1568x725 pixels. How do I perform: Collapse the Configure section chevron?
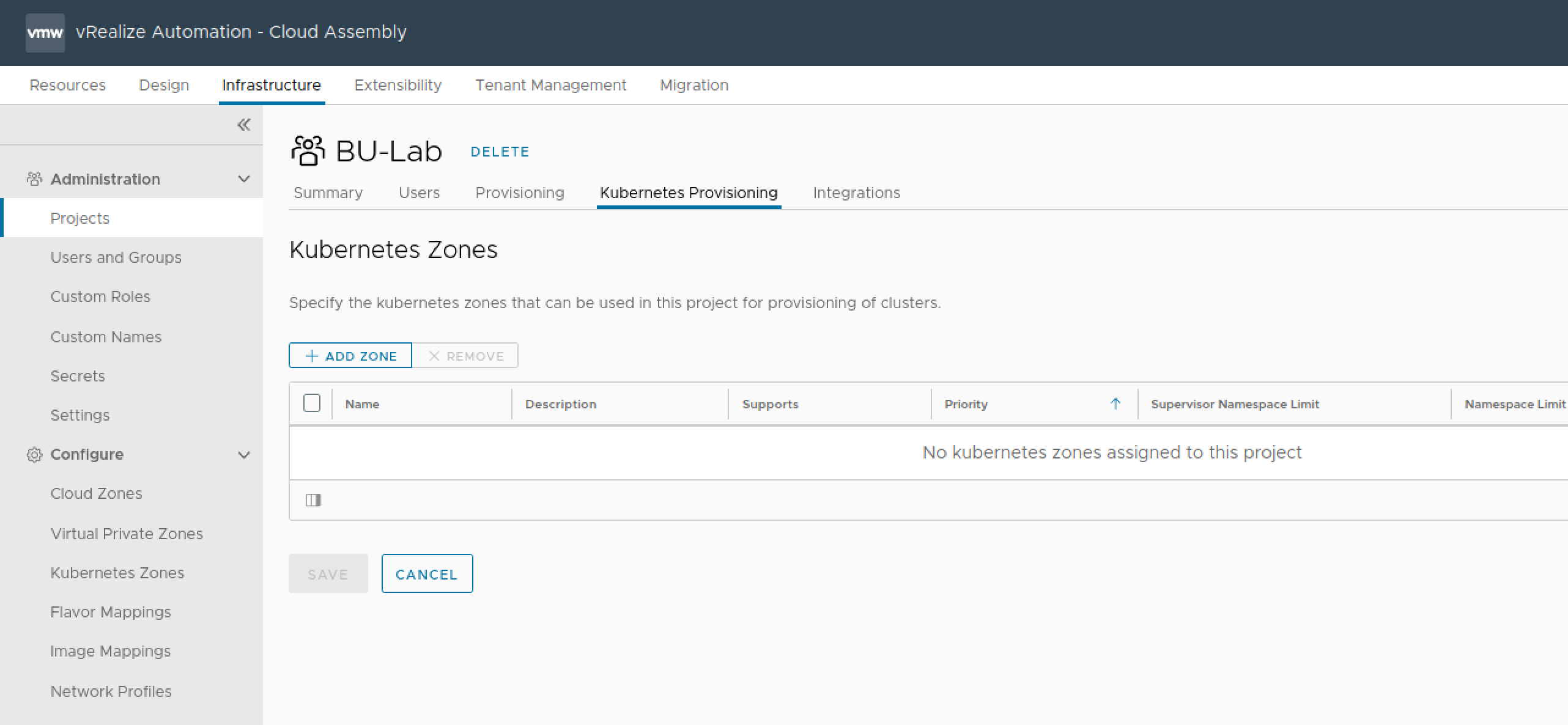(244, 455)
